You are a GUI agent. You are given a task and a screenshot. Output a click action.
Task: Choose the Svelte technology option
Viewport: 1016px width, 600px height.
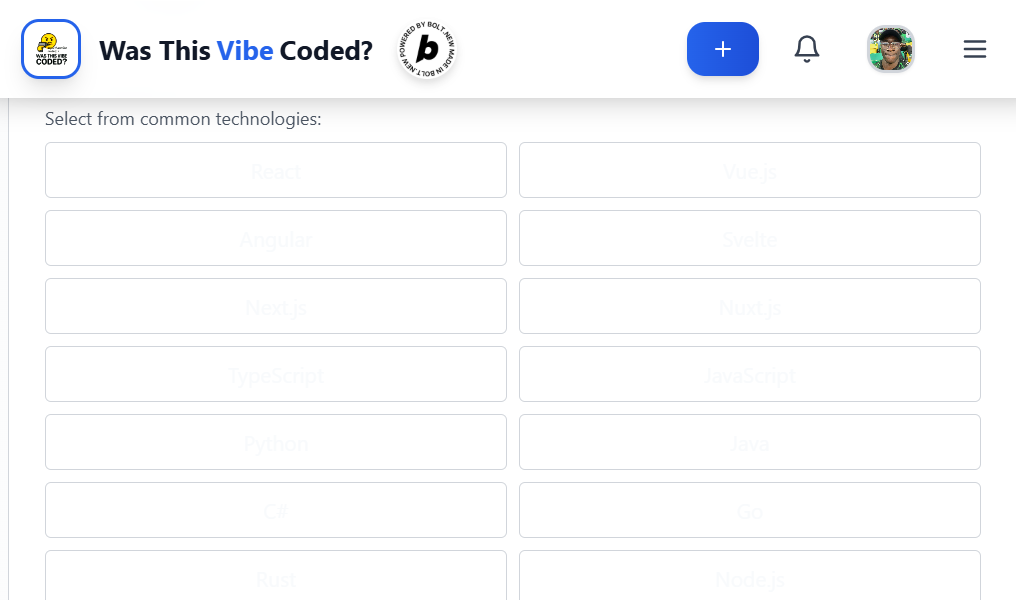tap(749, 238)
